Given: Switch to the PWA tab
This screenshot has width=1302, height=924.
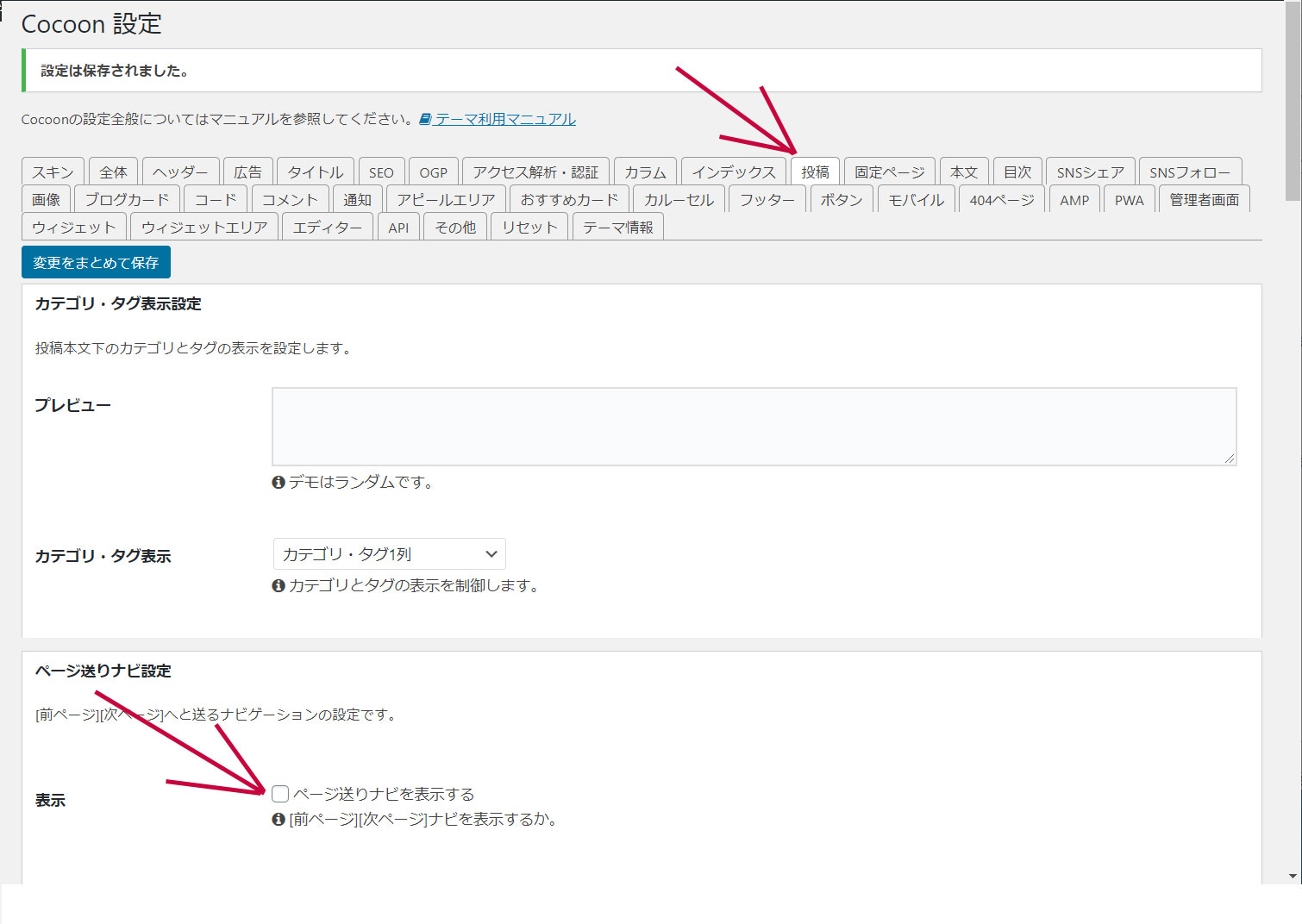Looking at the screenshot, I should pos(1129,199).
